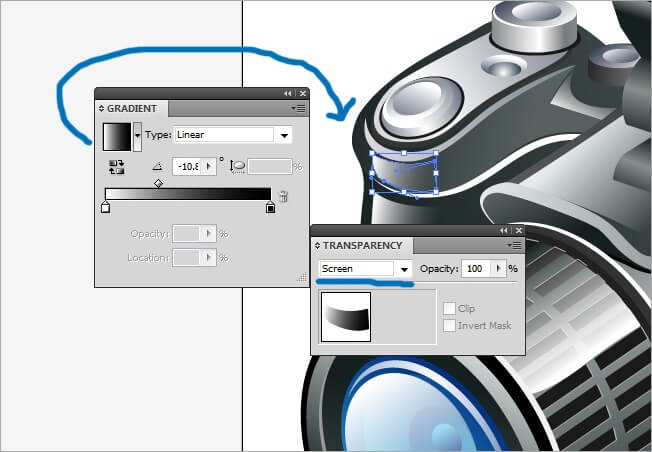Close the Gradient panel
This screenshot has width=652, height=452.
click(x=303, y=94)
